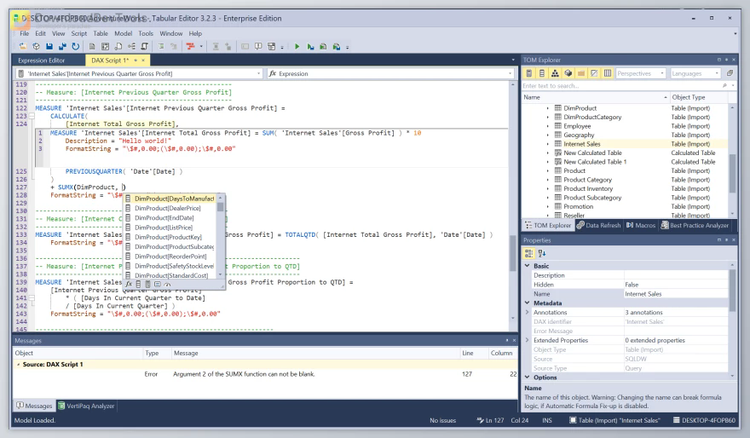Switch to the Best Practice Analyzer tab

tap(695, 225)
